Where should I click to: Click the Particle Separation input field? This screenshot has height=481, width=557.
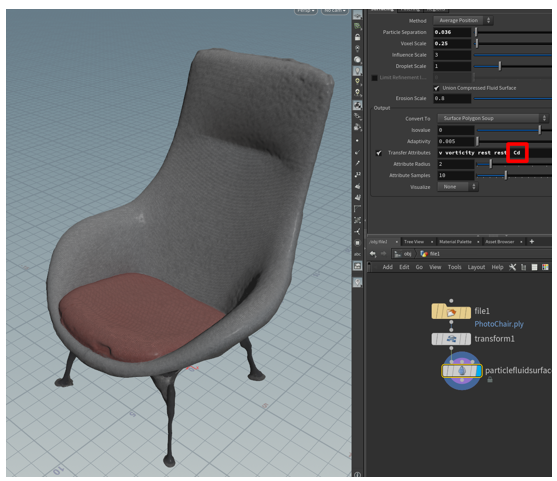tap(452, 32)
